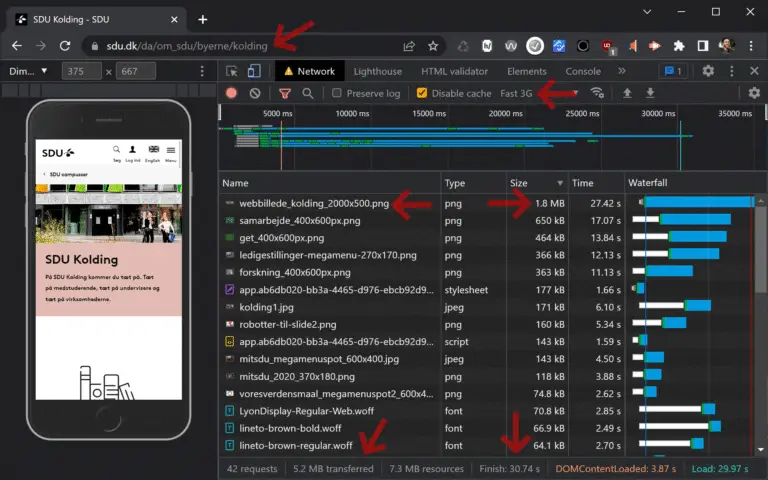Sort by the Name column header

coord(330,183)
